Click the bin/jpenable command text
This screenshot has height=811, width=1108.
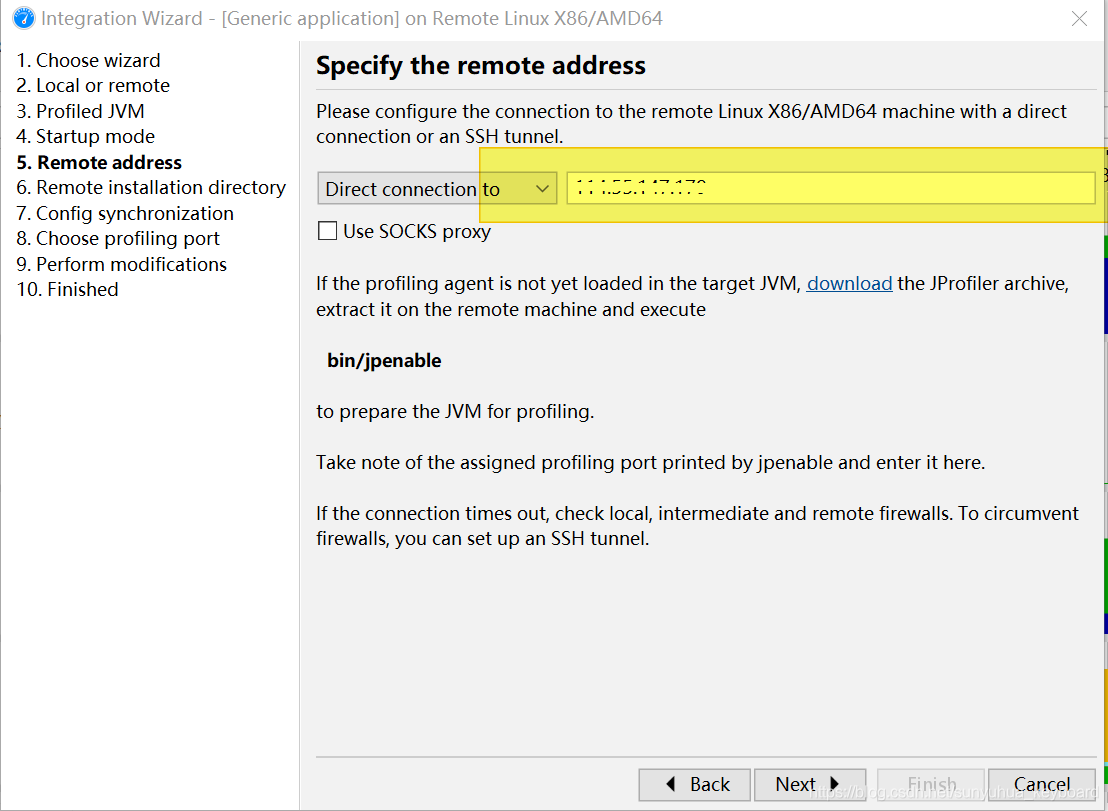click(384, 360)
